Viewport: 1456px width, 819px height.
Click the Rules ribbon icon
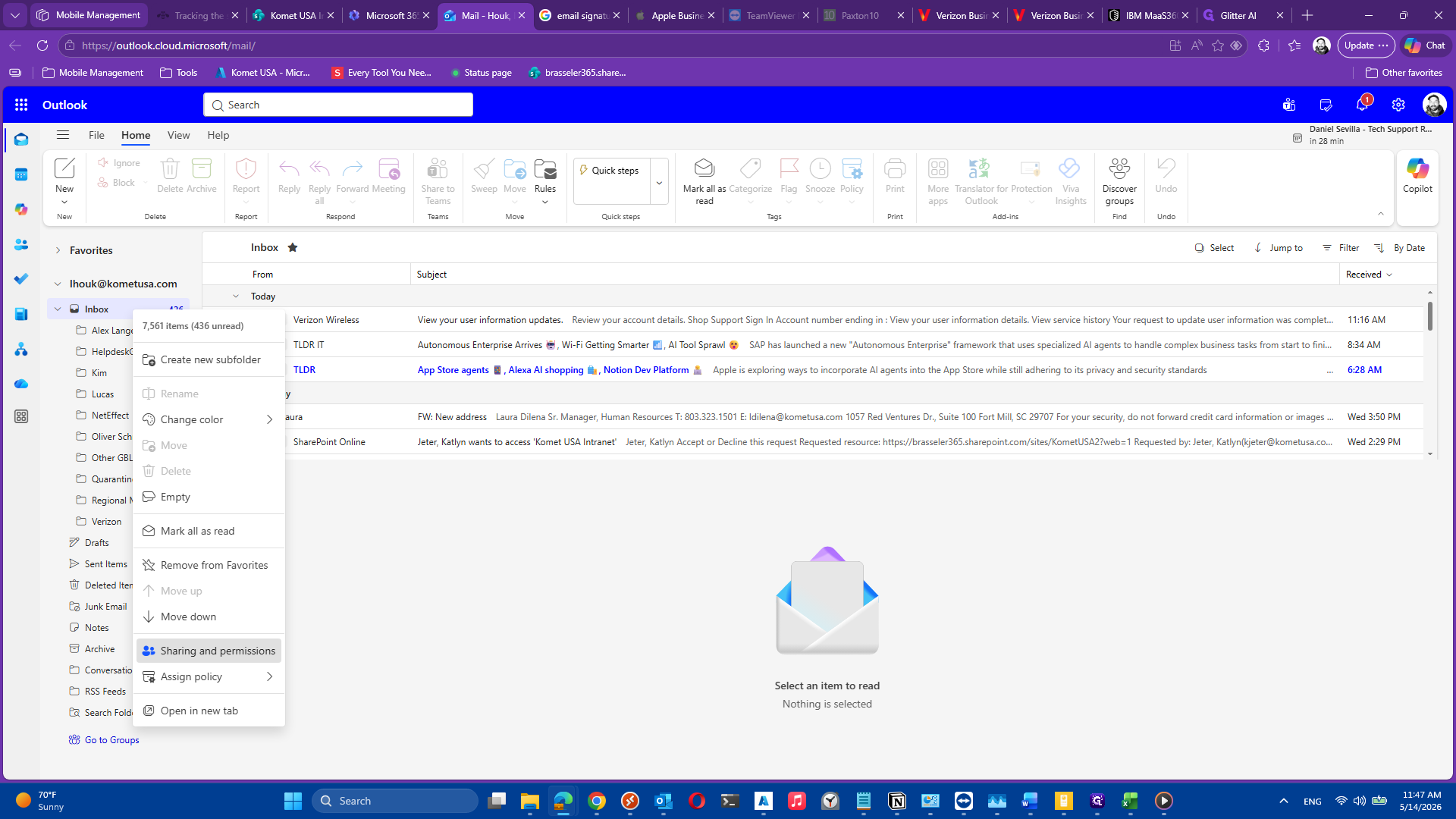tap(545, 180)
